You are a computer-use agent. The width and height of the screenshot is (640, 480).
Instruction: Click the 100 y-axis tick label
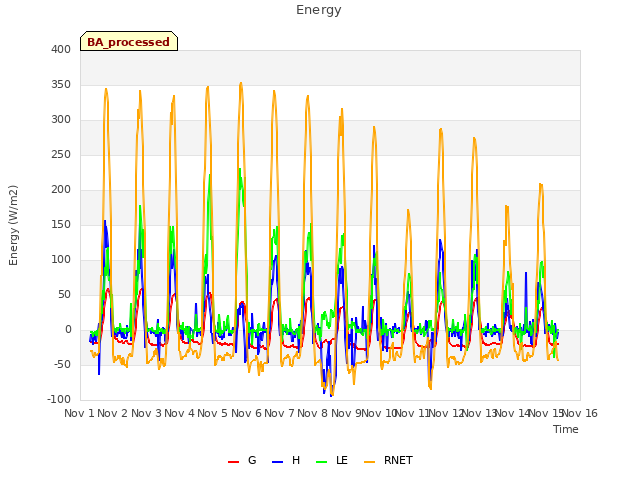pyautogui.click(x=61, y=260)
